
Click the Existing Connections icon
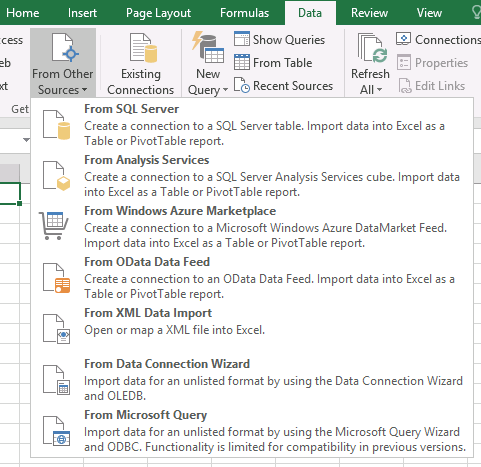[143, 48]
